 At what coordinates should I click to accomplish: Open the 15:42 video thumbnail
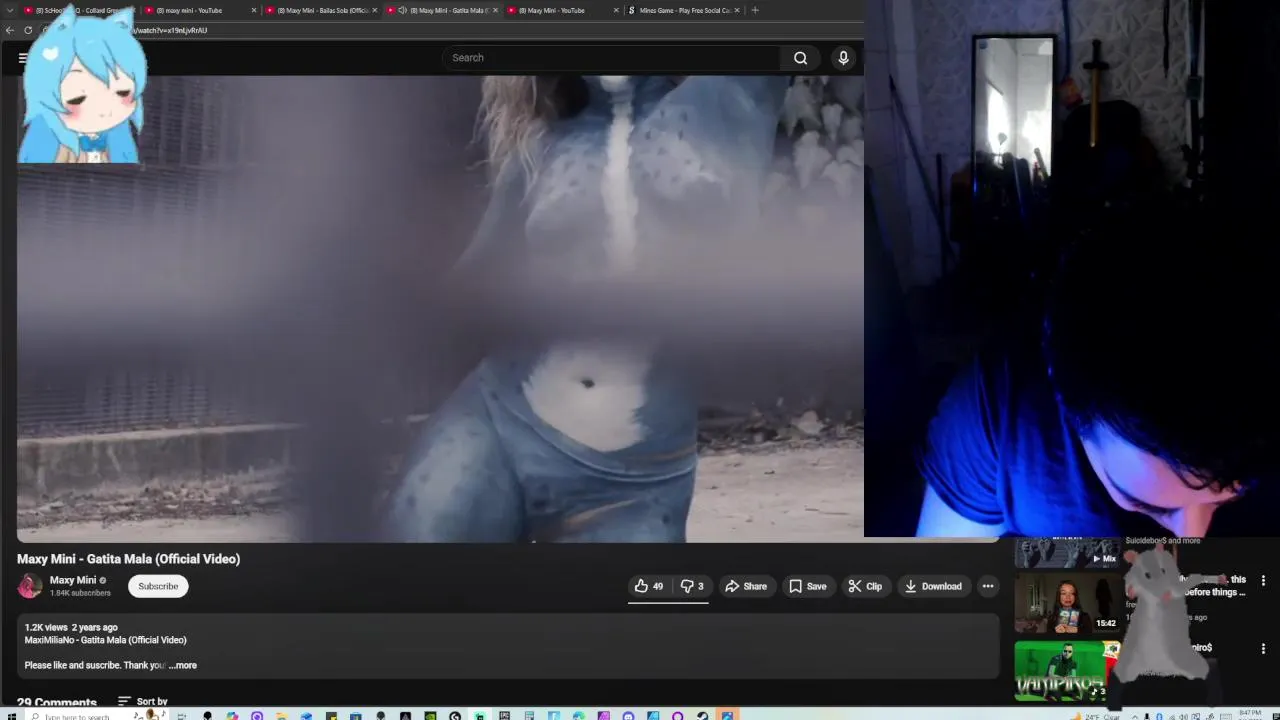click(1067, 603)
